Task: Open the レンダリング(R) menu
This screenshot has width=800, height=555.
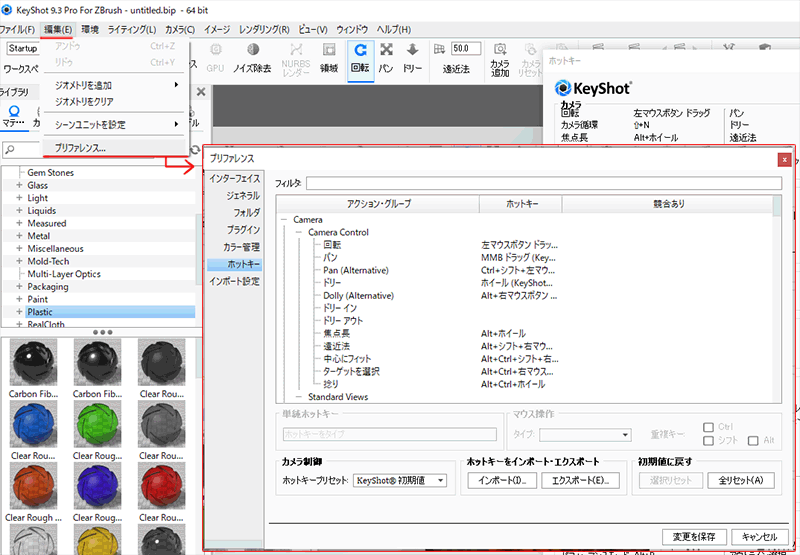Action: pyautogui.click(x=265, y=29)
